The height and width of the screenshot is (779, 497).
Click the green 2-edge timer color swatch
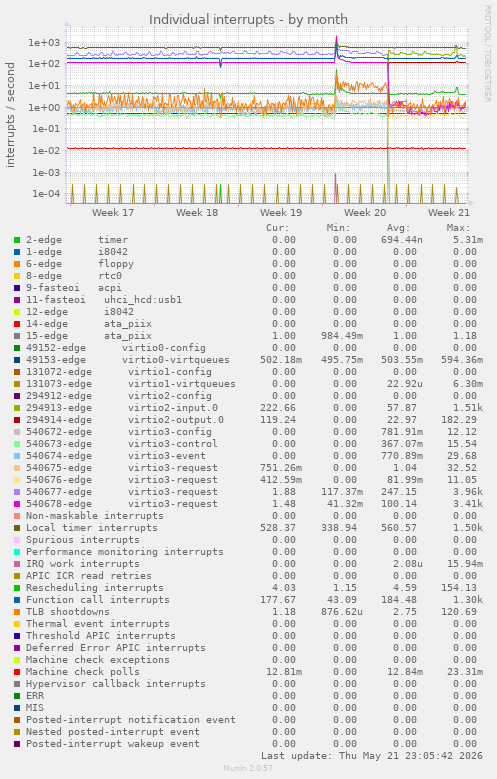[17, 240]
